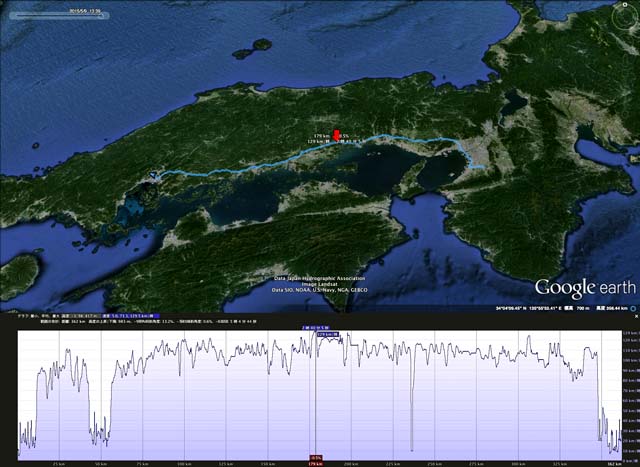Click the track start icon at the route's west end

pyautogui.click(x=153, y=175)
